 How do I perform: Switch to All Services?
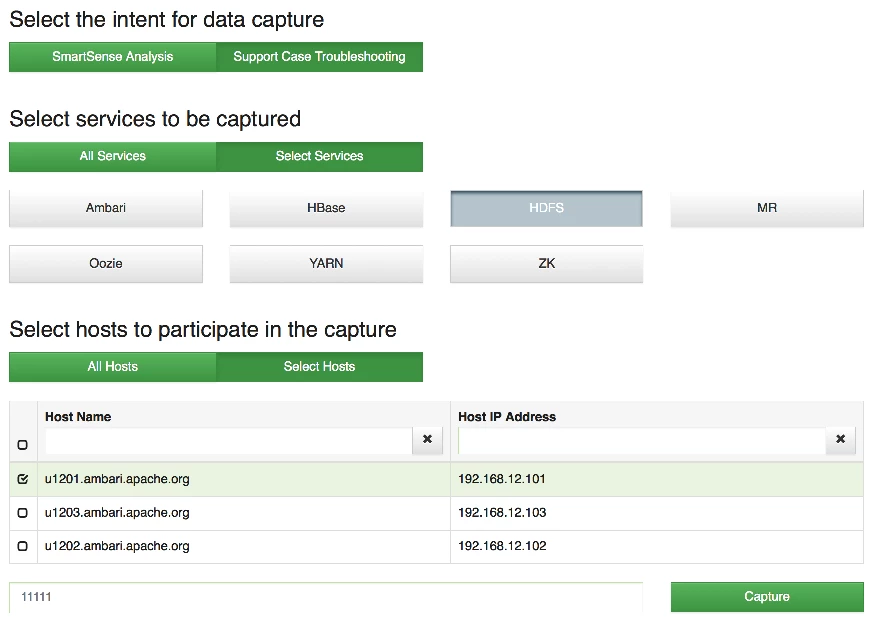pos(113,156)
